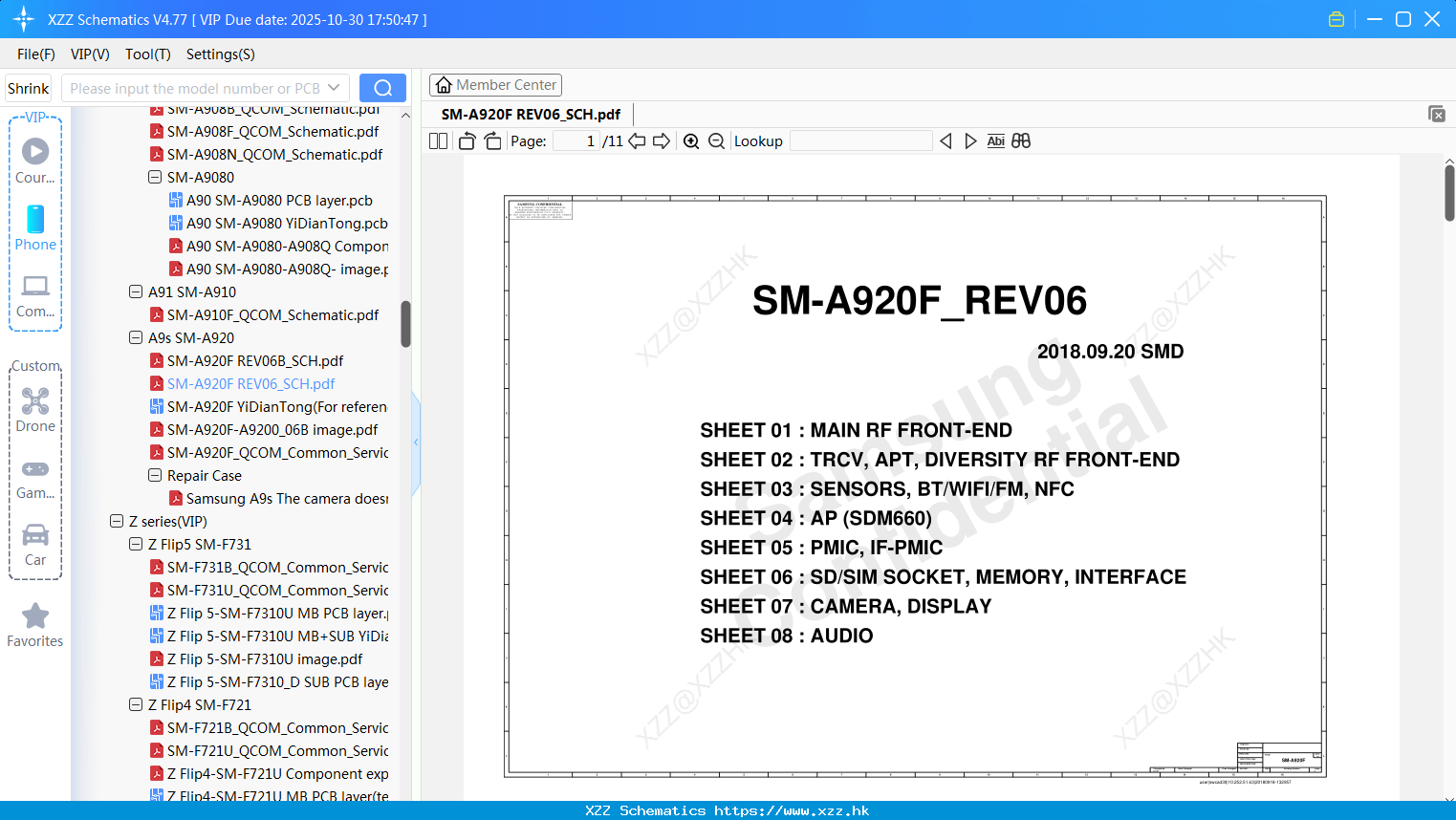This screenshot has height=820, width=1456.
Task: Click the Shrink button
Action: (x=29, y=88)
